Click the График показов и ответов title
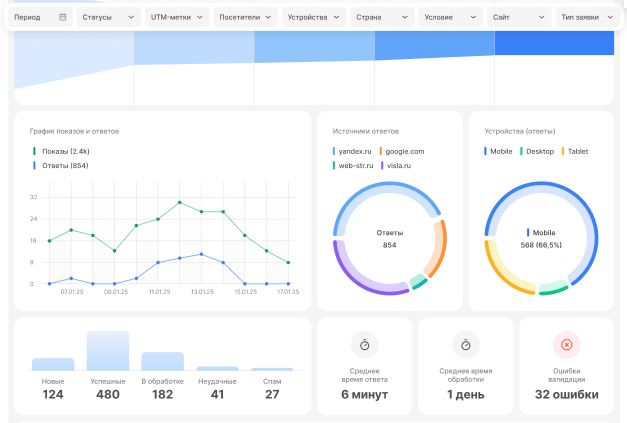Viewport: 627px width, 423px height. point(74,131)
